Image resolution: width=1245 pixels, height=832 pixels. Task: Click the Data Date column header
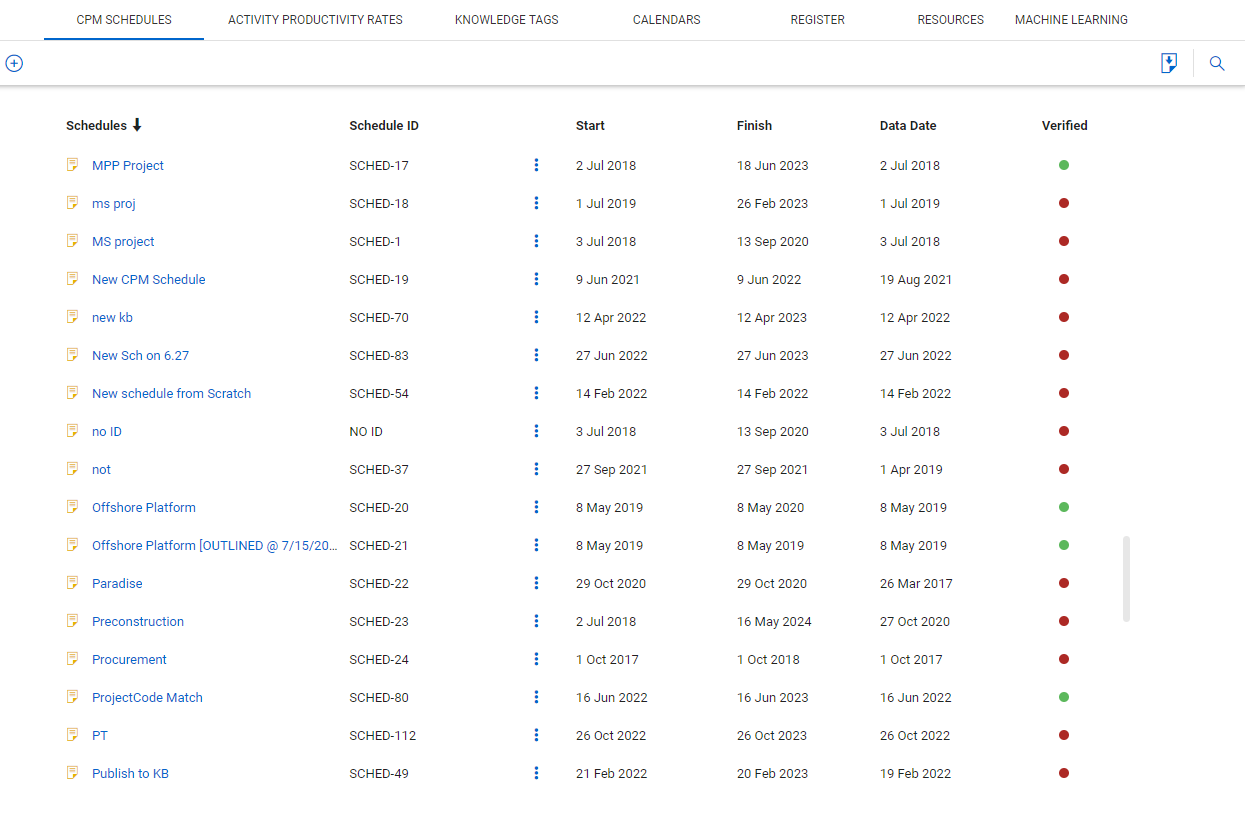click(908, 125)
